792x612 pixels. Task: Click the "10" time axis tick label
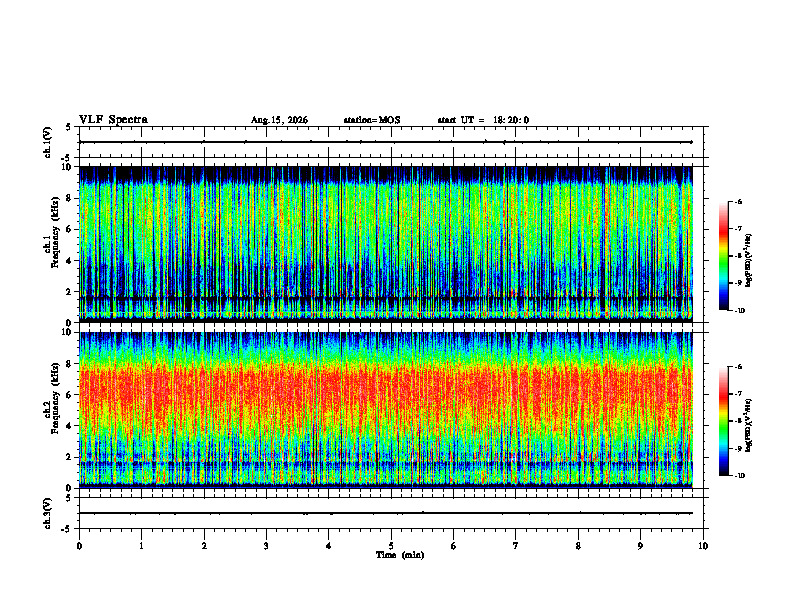tap(703, 546)
